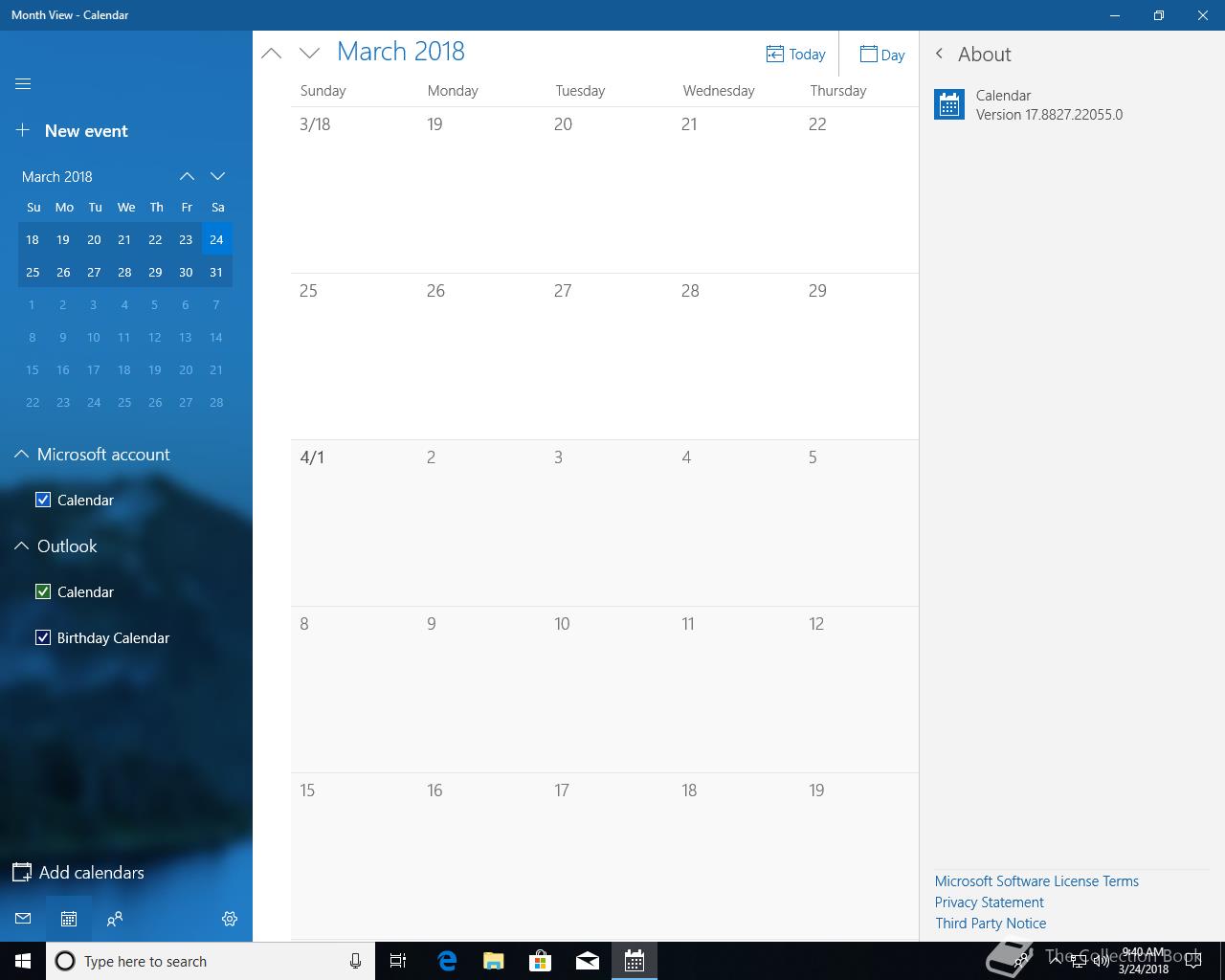
Task: Select the 3/18 Sunday cell
Action: click(354, 189)
